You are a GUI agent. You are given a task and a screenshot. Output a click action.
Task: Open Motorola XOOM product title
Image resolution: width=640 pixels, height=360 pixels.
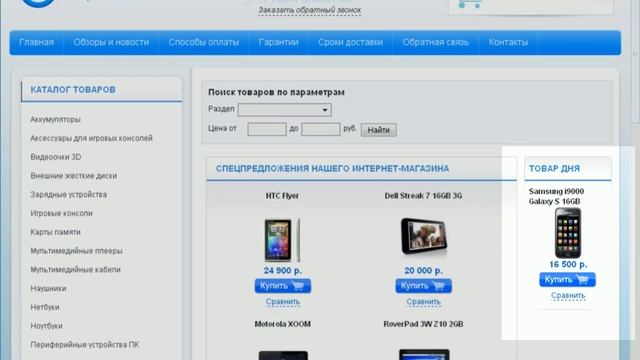(282, 324)
